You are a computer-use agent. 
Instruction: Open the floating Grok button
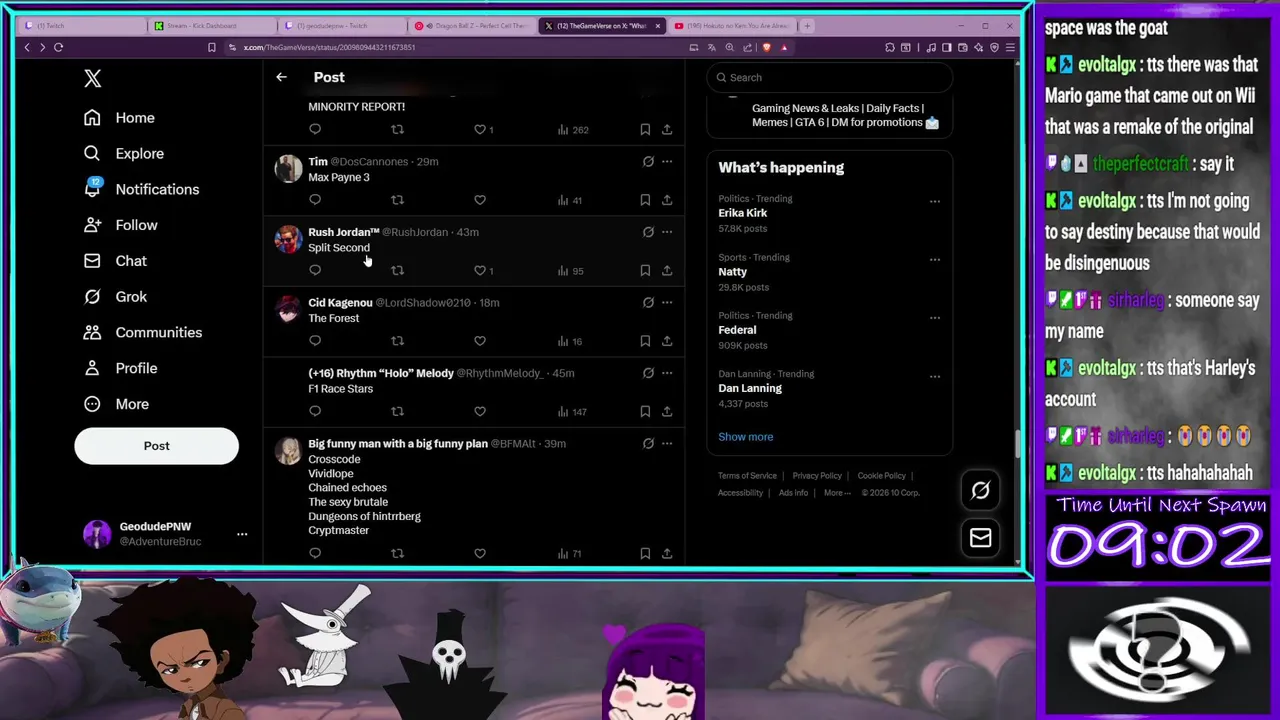(980, 490)
